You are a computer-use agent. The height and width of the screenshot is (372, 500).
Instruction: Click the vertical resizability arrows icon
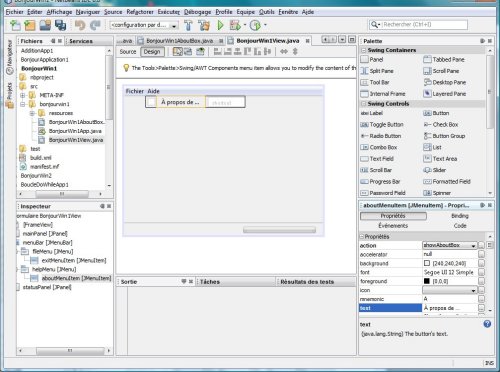pyautogui.click(x=295, y=52)
